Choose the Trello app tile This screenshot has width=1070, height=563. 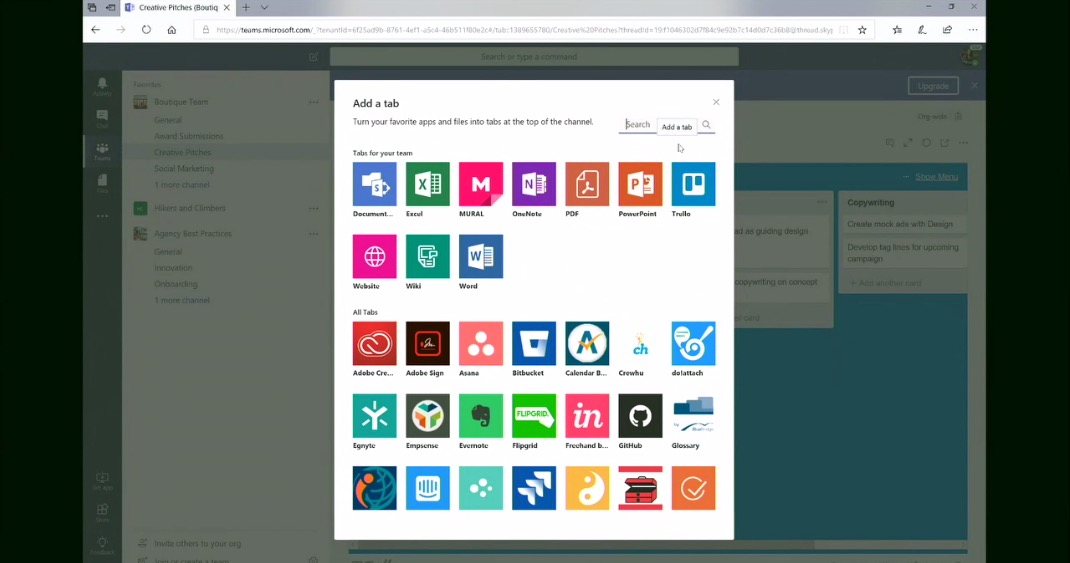pos(693,184)
